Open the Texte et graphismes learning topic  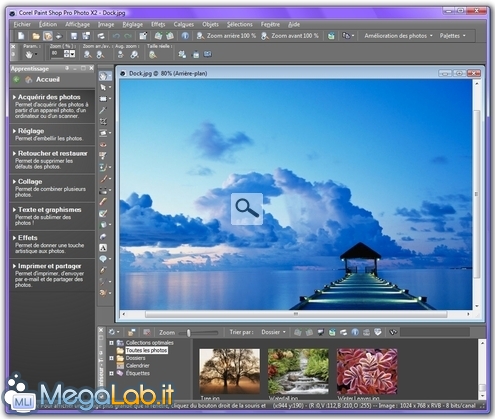tap(49, 210)
